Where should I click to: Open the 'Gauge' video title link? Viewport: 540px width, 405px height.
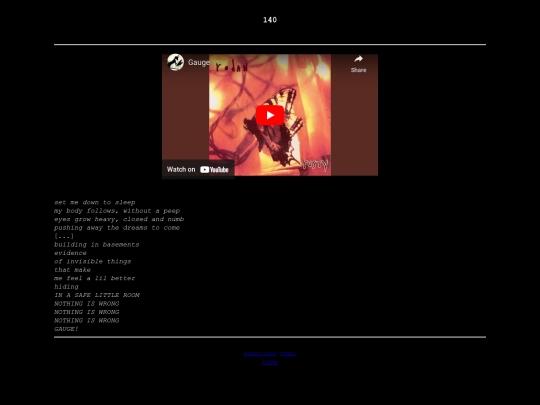(199, 62)
